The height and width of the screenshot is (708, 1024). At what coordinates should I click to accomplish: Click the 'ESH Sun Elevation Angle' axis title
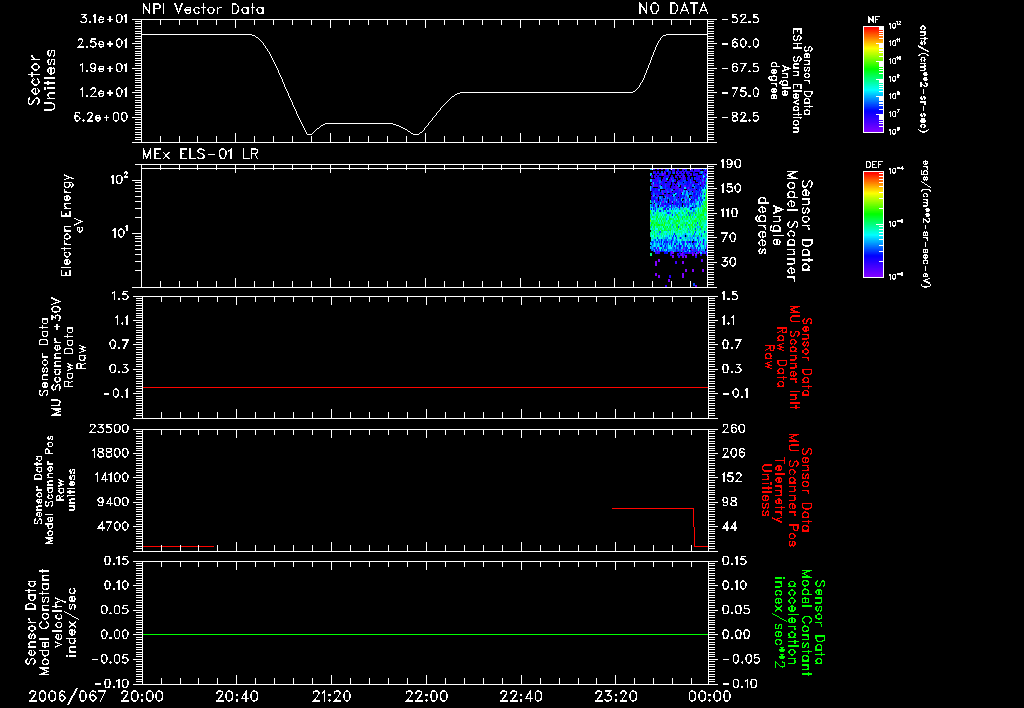792,80
